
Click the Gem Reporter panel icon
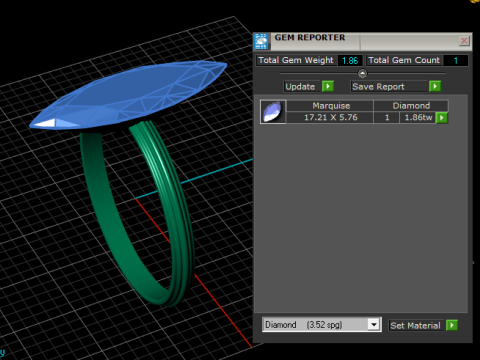(x=261, y=41)
